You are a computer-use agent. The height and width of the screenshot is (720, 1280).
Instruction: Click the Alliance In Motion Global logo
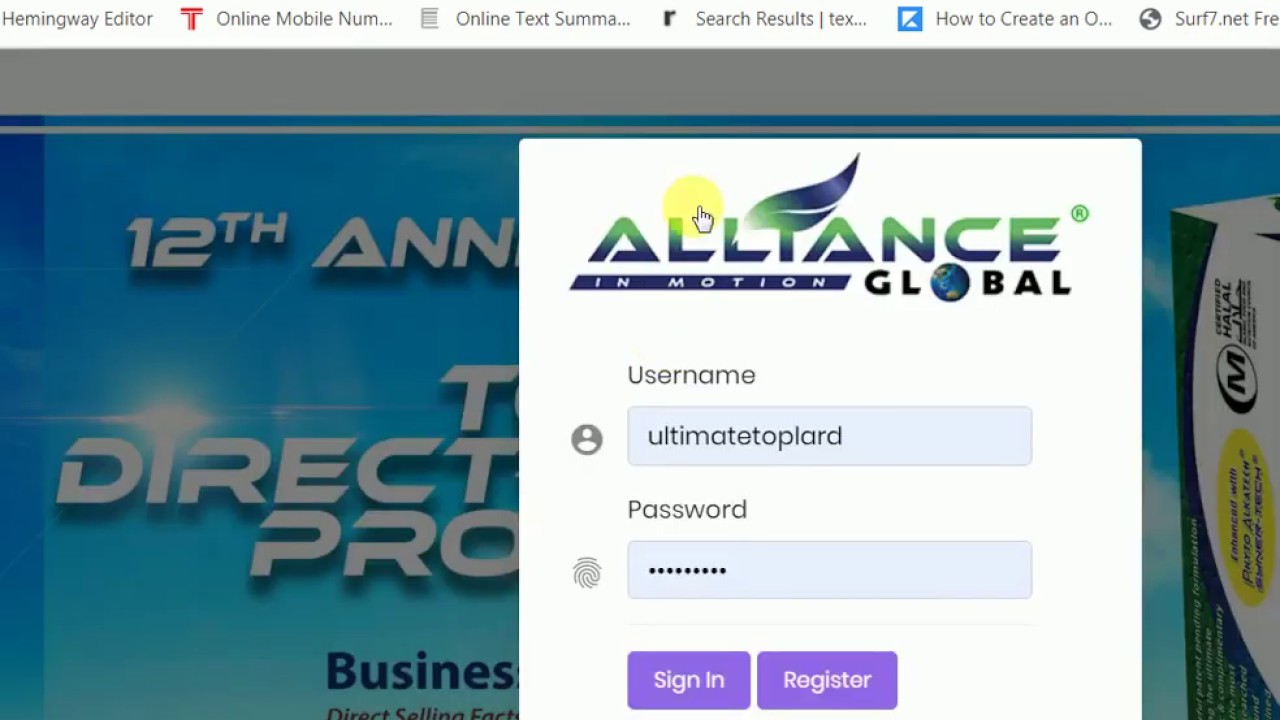[829, 228]
